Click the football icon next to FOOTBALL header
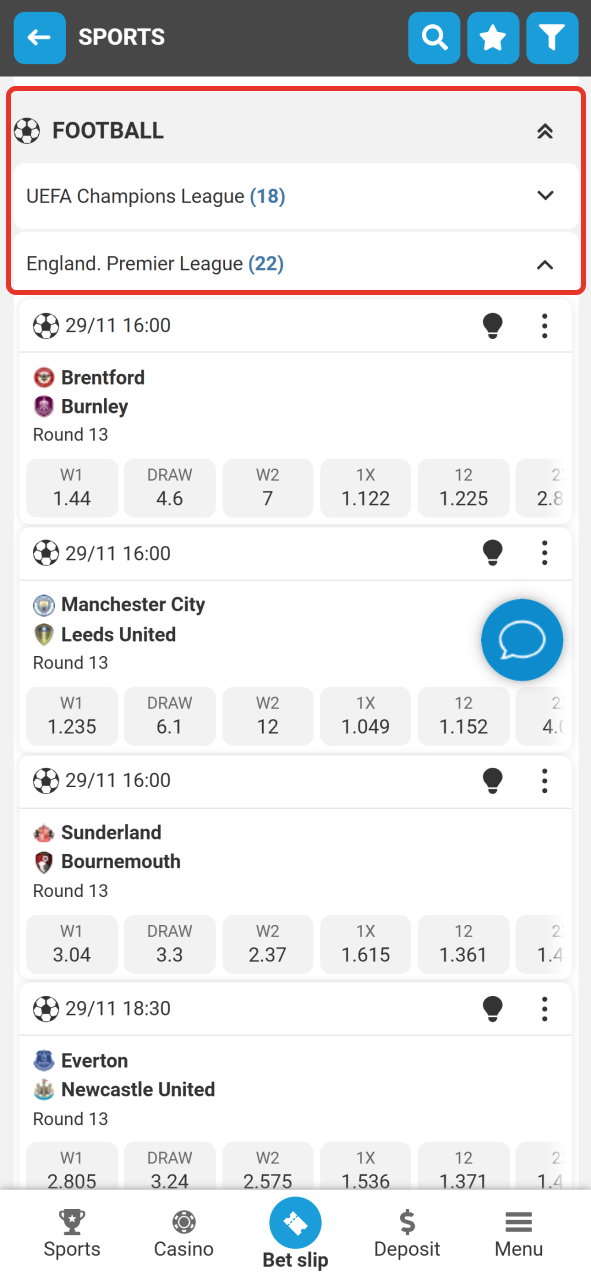The width and height of the screenshot is (591, 1280). click(x=27, y=130)
